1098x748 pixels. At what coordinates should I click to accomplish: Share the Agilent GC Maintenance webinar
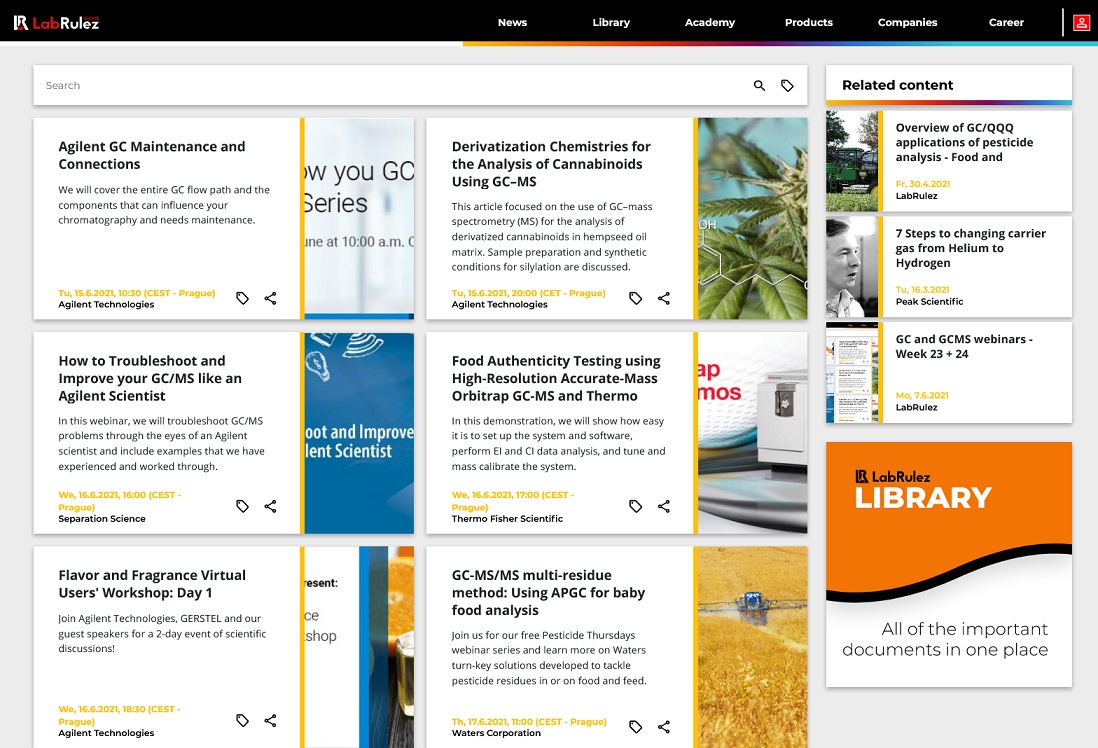pos(270,298)
